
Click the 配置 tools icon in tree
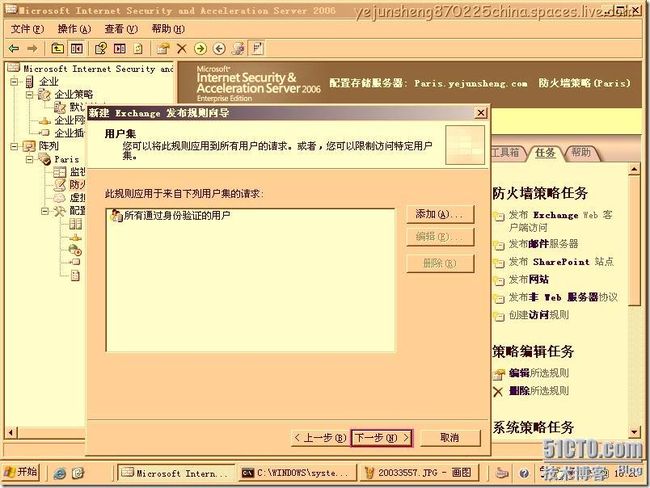click(60, 211)
